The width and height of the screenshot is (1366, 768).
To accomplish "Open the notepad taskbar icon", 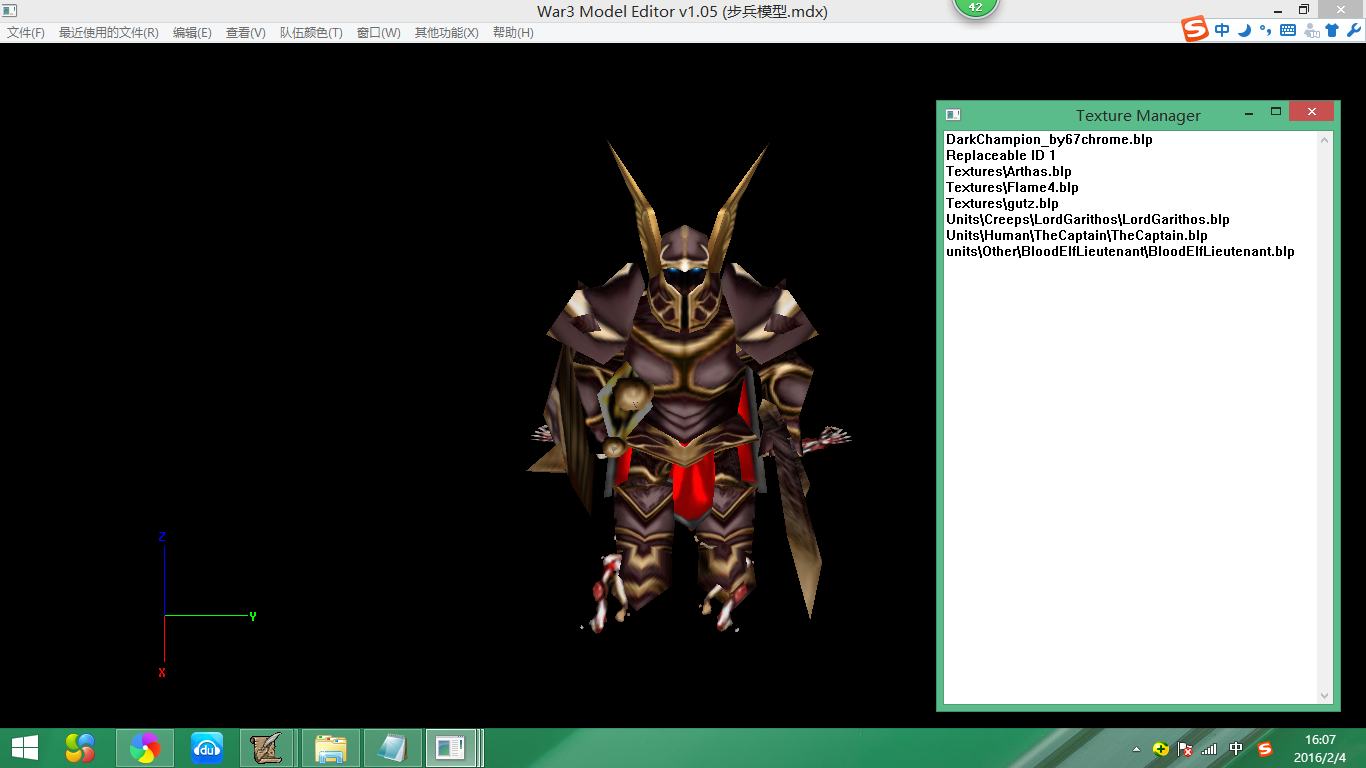I will tap(392, 748).
